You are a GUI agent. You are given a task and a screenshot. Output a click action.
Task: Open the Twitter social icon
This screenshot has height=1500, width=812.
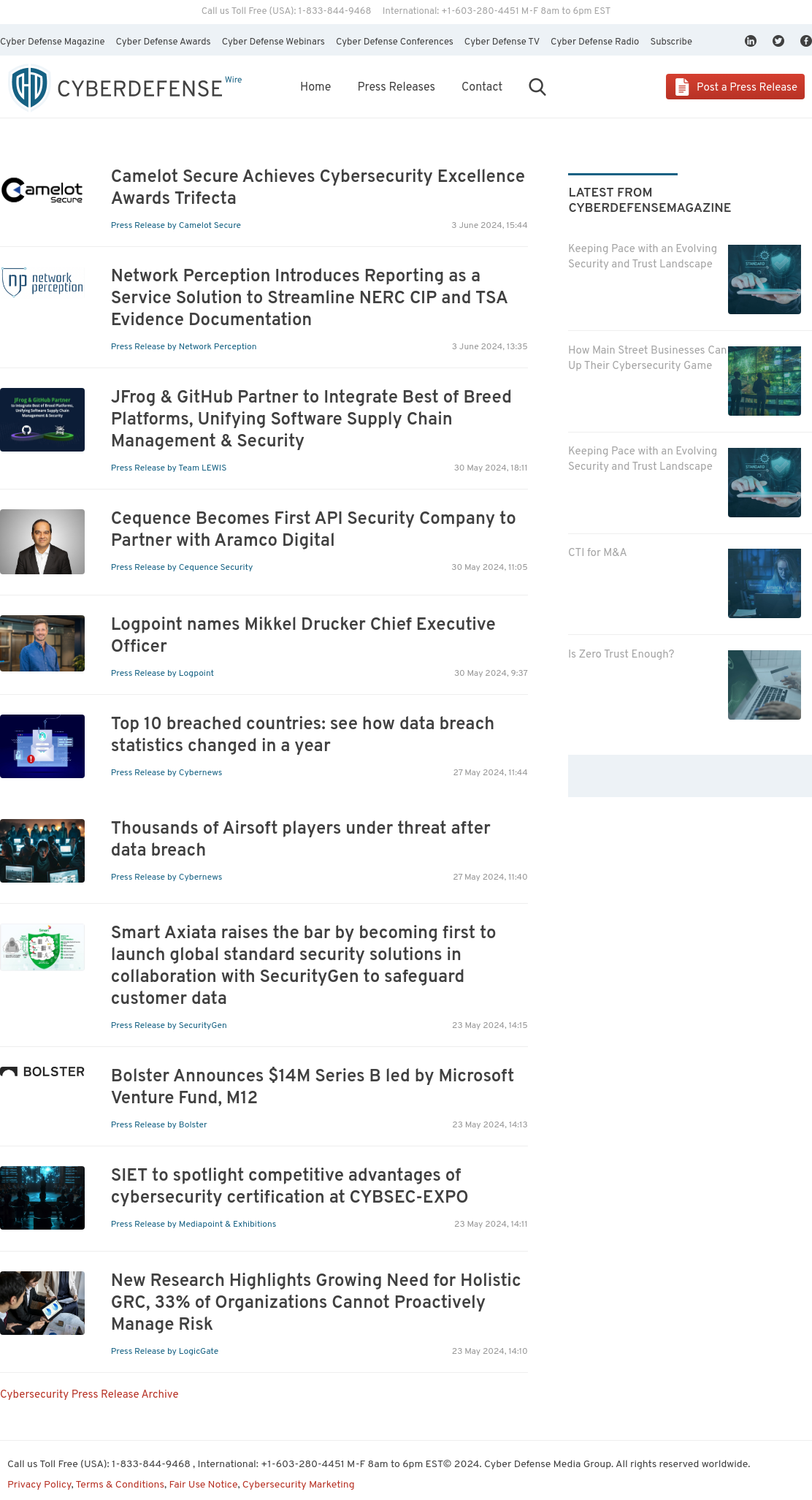point(778,41)
